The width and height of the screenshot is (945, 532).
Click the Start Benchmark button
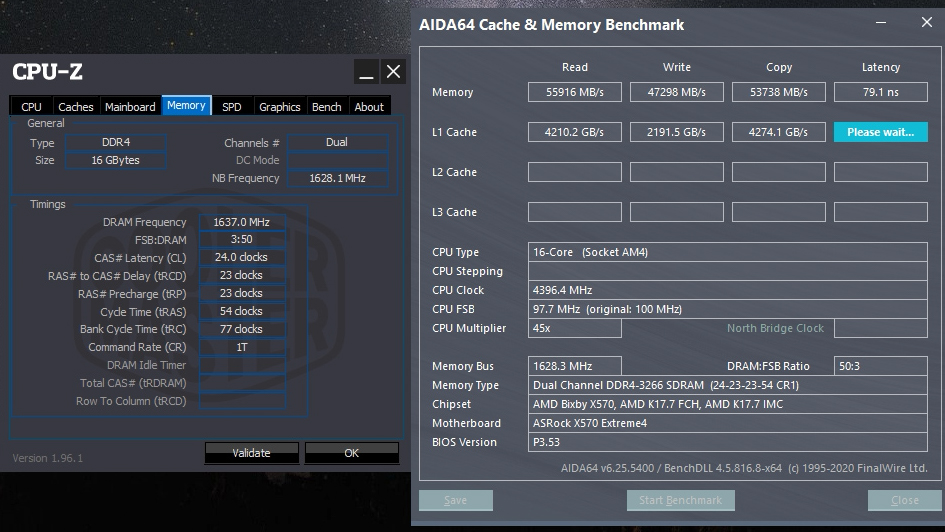[x=680, y=500]
